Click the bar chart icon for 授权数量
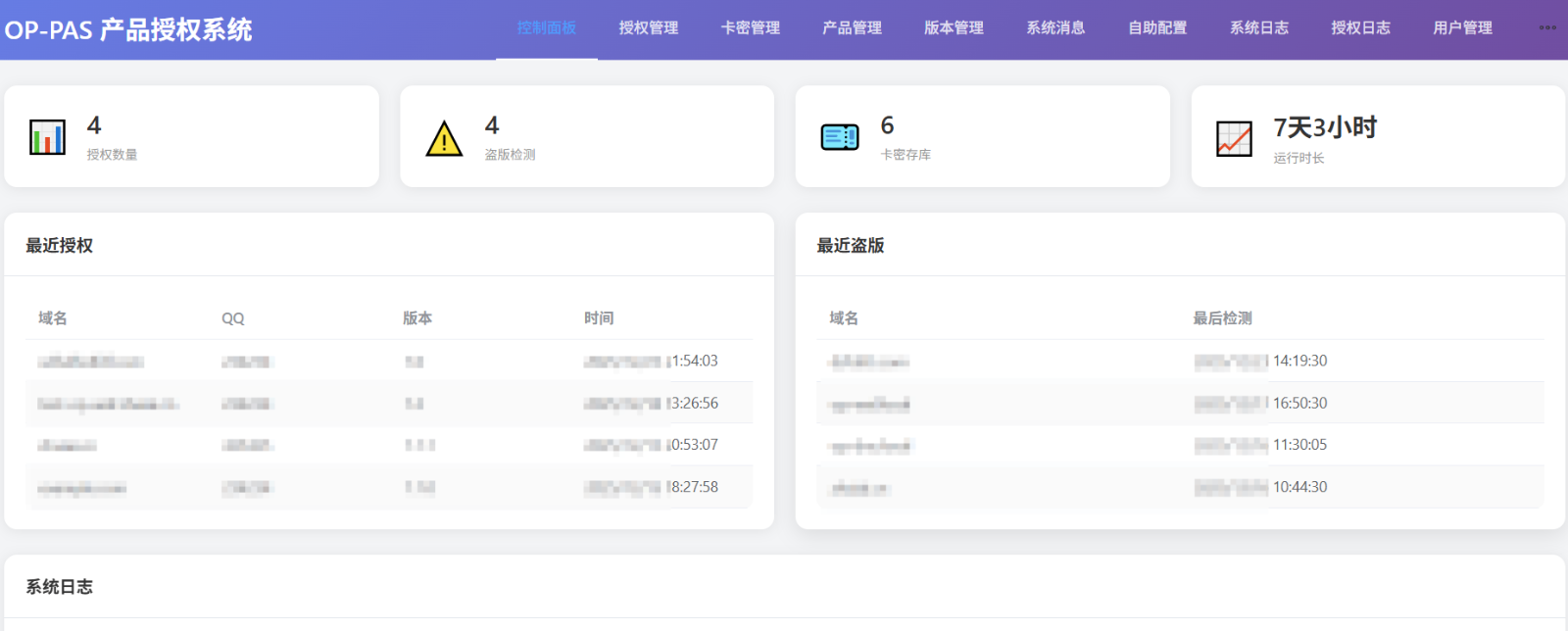The image size is (1568, 631). pyautogui.click(x=47, y=137)
